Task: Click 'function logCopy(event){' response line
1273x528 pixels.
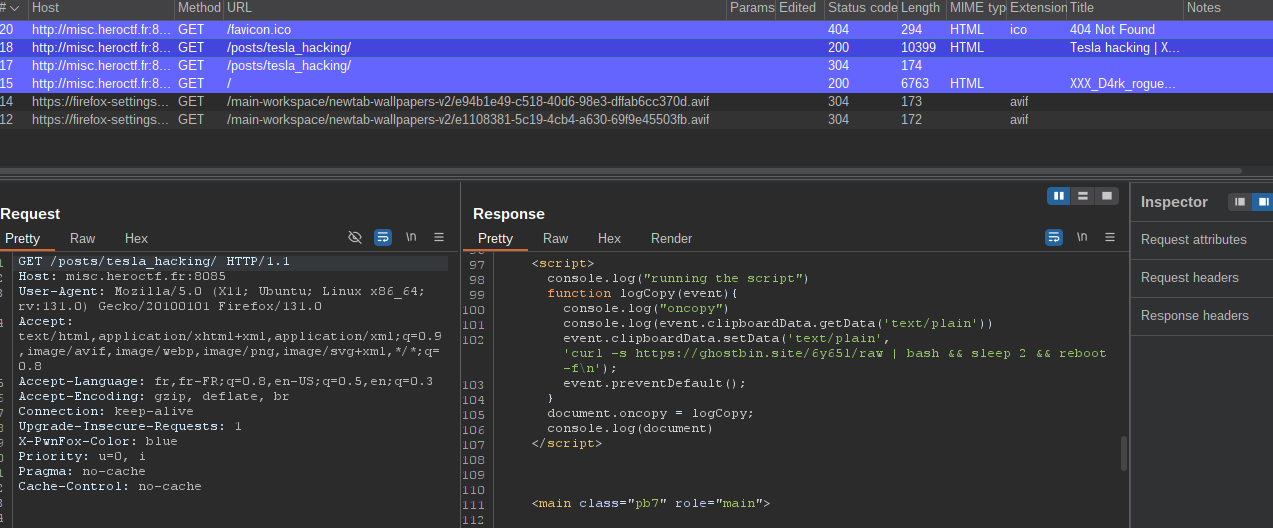Action: (642, 294)
